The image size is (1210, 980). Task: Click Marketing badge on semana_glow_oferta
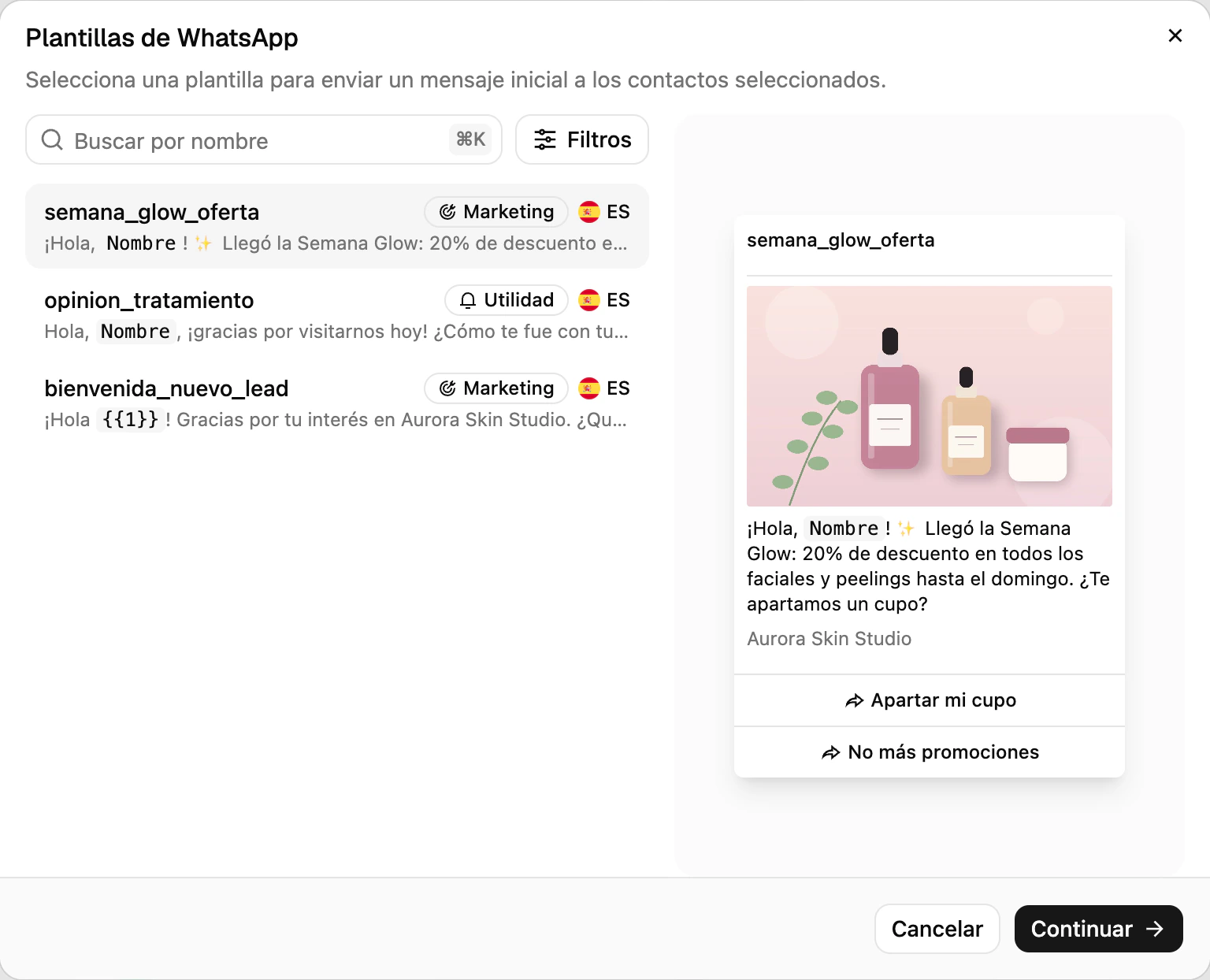[496, 212]
